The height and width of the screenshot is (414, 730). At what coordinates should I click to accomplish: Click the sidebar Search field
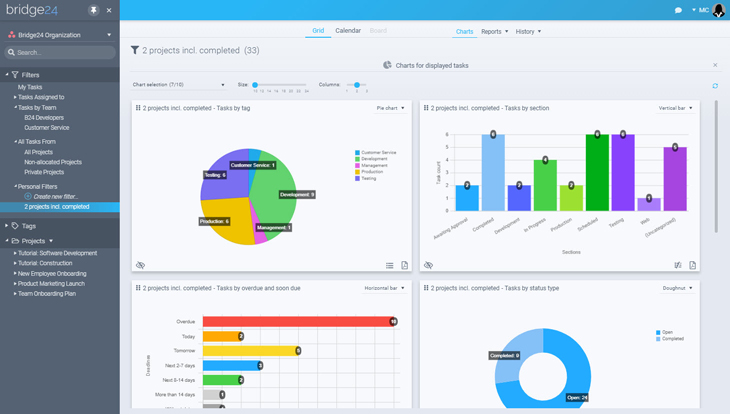coord(60,52)
